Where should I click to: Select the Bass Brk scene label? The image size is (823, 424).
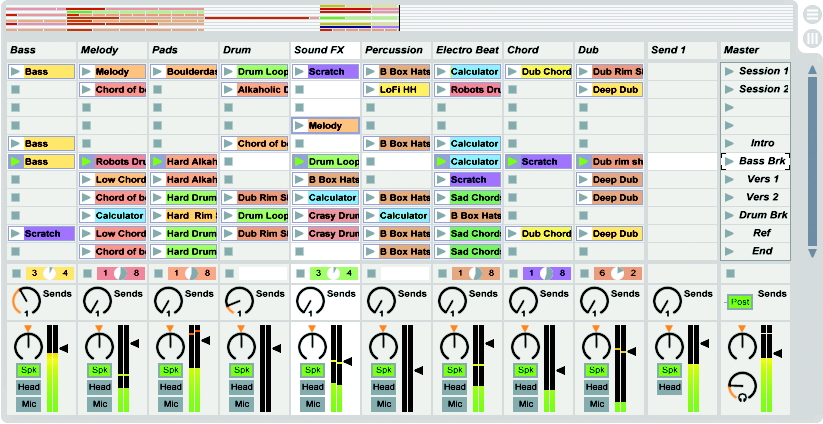point(762,161)
